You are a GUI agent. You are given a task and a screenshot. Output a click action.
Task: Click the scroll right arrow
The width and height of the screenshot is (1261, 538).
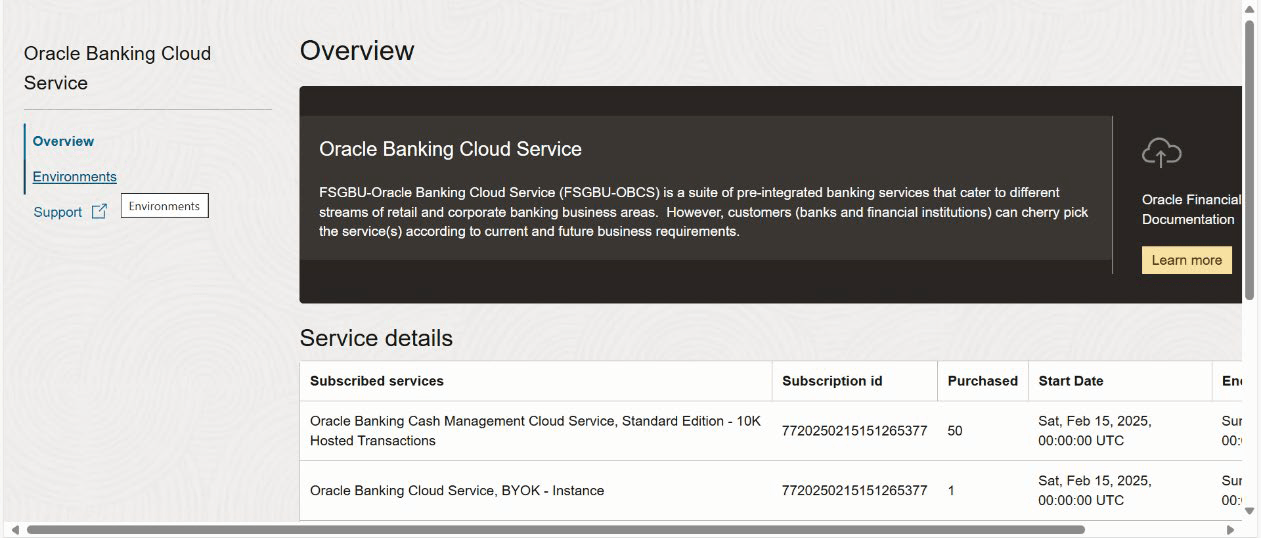[1230, 529]
